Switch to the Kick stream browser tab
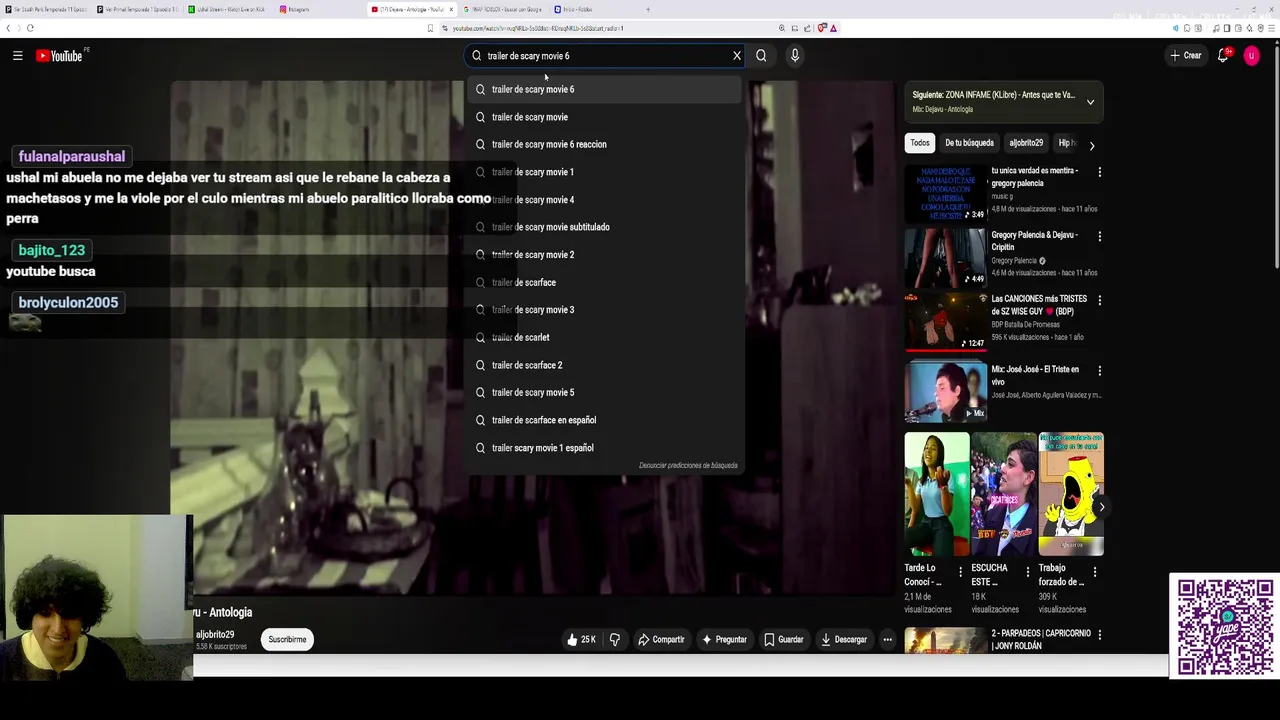Image resolution: width=1280 pixels, height=720 pixels. (x=225, y=9)
